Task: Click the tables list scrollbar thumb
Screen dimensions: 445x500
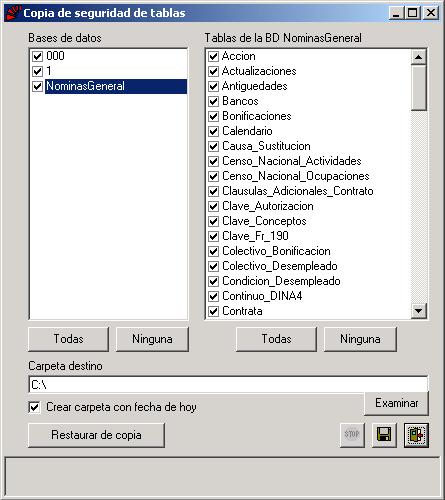Action: (x=418, y=87)
